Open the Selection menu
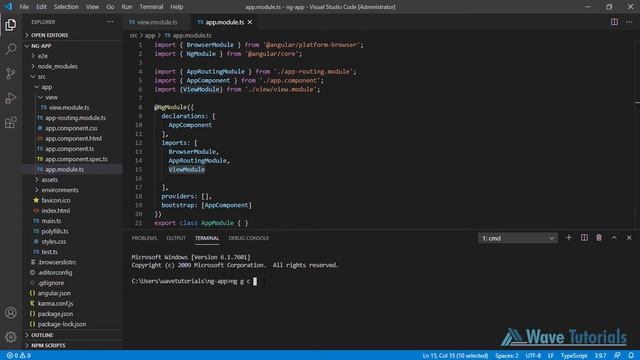This screenshot has height=360, width=640. pyautogui.click(x=66, y=7)
